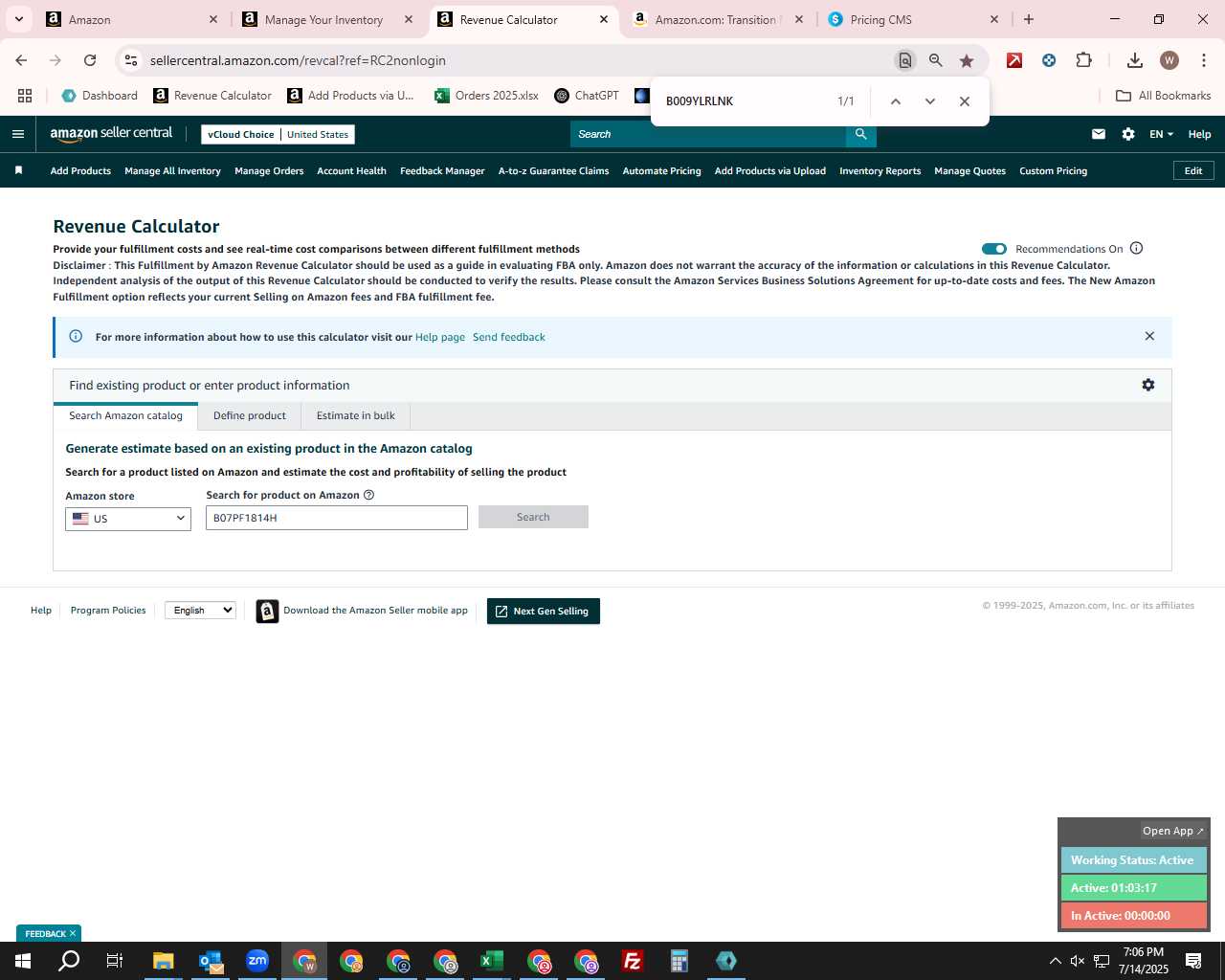
Task: Open FileZilla from taskbar
Action: [633, 961]
